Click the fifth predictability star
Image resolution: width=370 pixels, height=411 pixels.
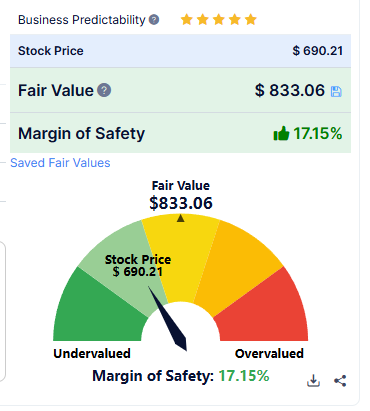[x=251, y=20]
